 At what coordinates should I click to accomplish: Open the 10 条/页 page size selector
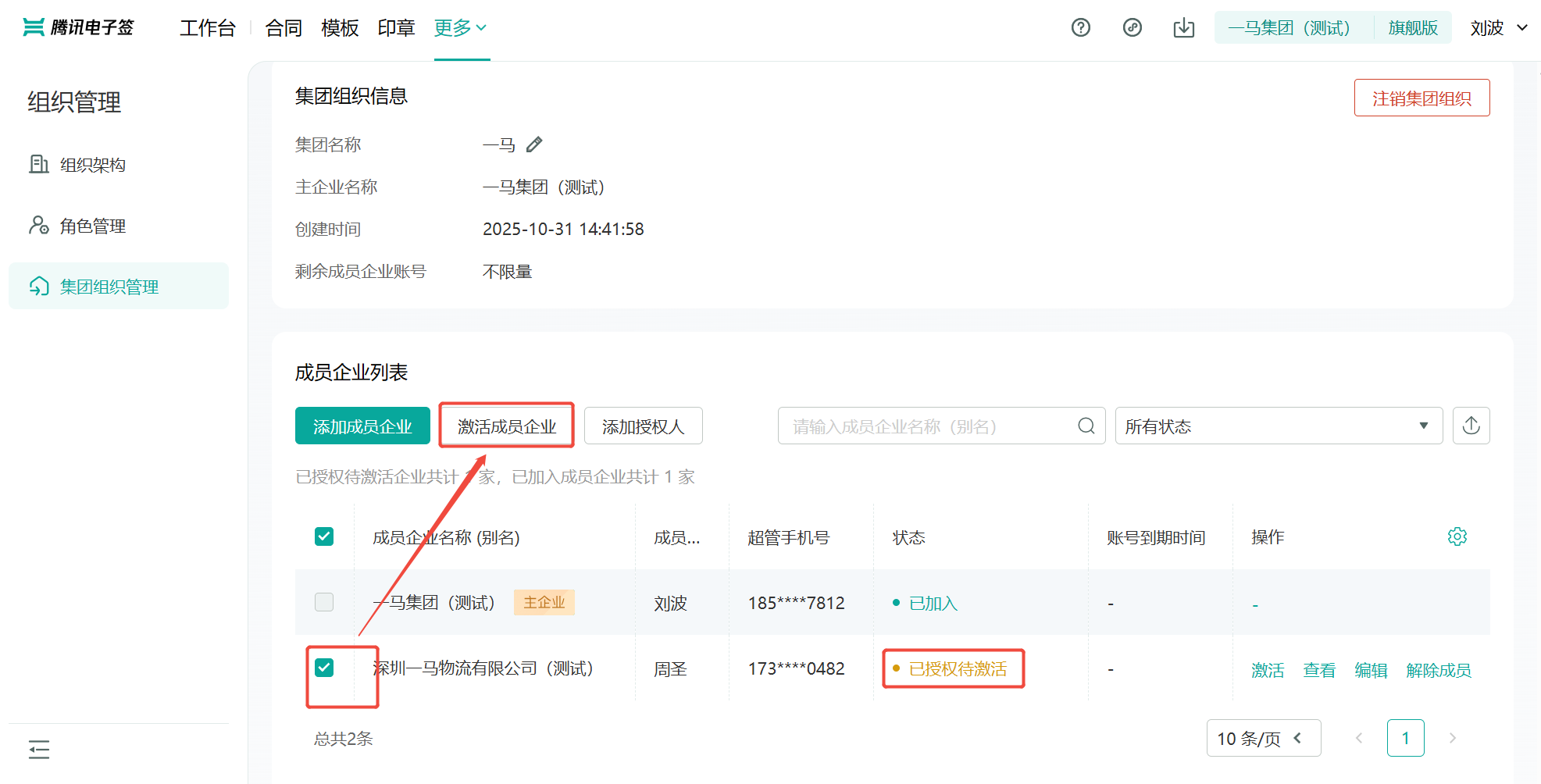[1263, 738]
